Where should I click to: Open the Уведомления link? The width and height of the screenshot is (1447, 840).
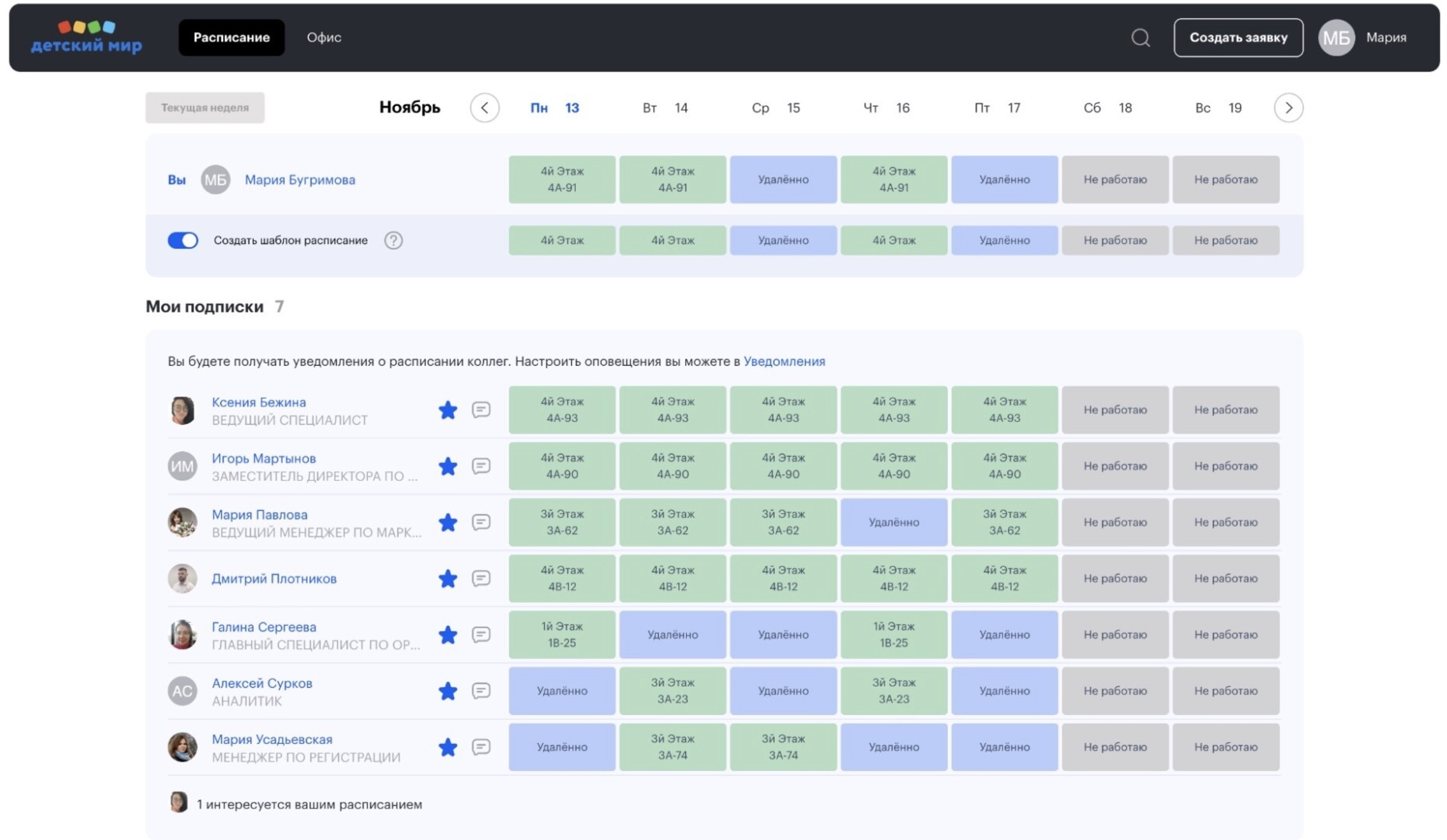pos(784,361)
